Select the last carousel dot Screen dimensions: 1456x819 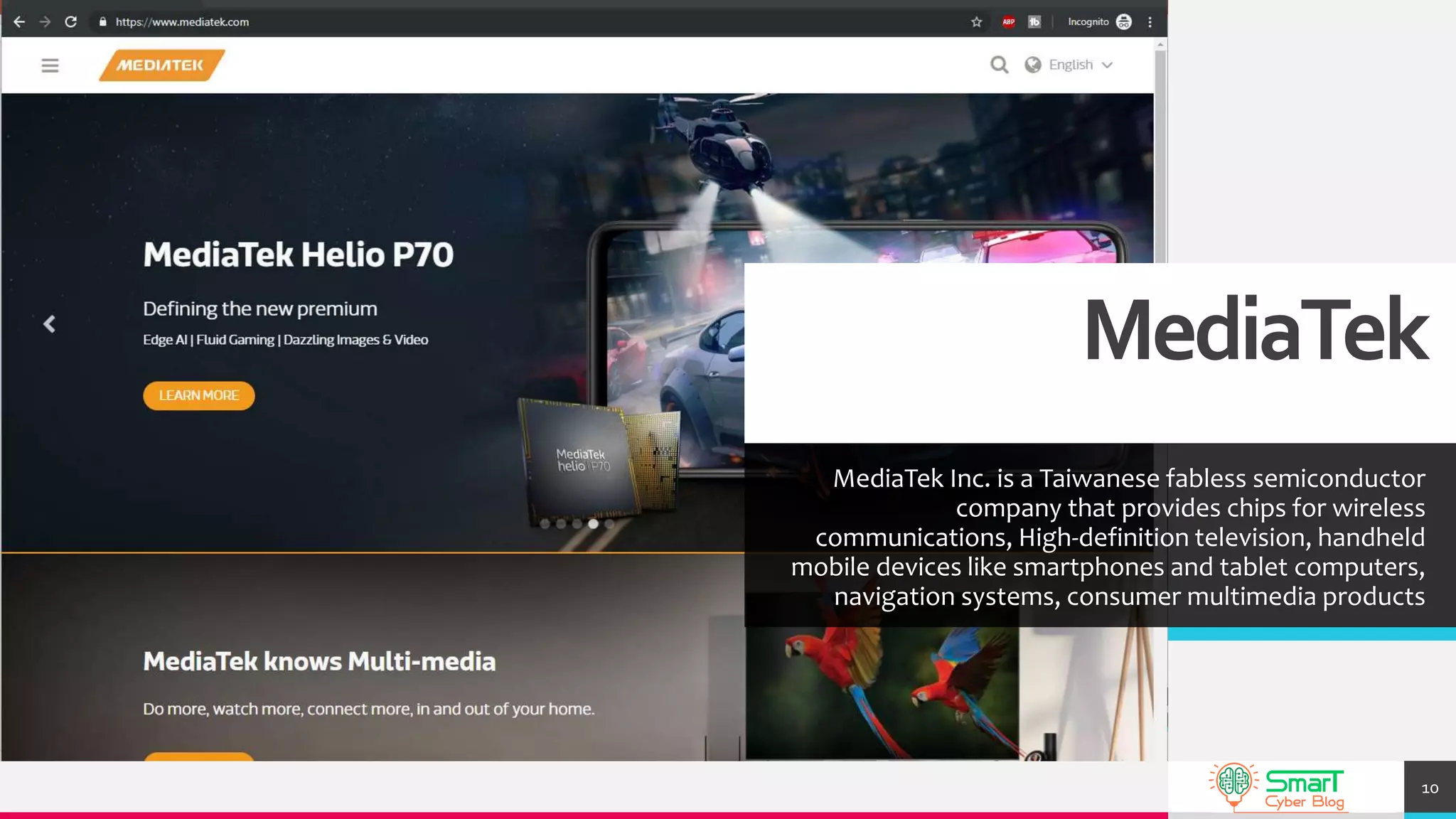pos(609,524)
